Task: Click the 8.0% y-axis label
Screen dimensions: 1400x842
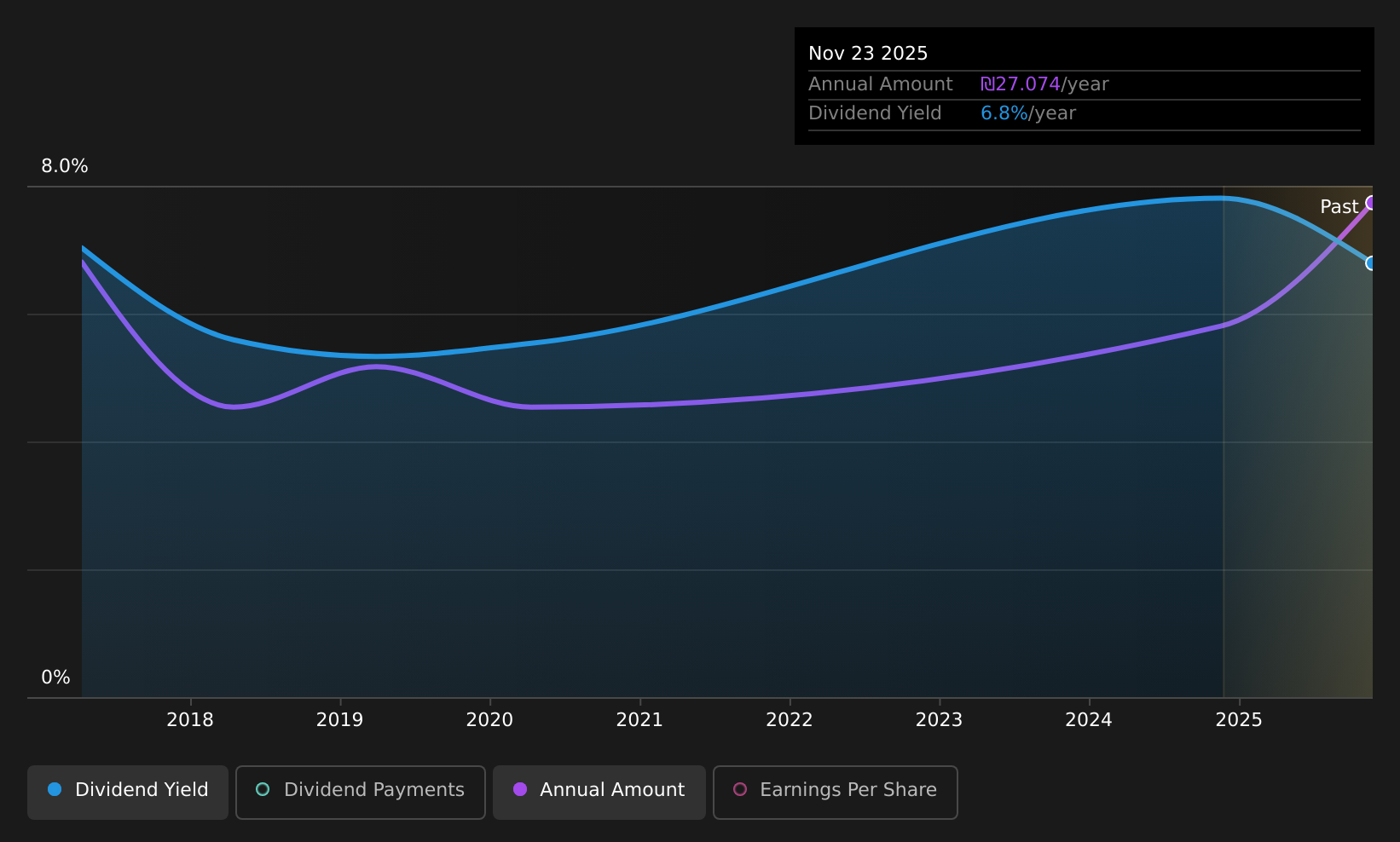Action: coord(65,166)
